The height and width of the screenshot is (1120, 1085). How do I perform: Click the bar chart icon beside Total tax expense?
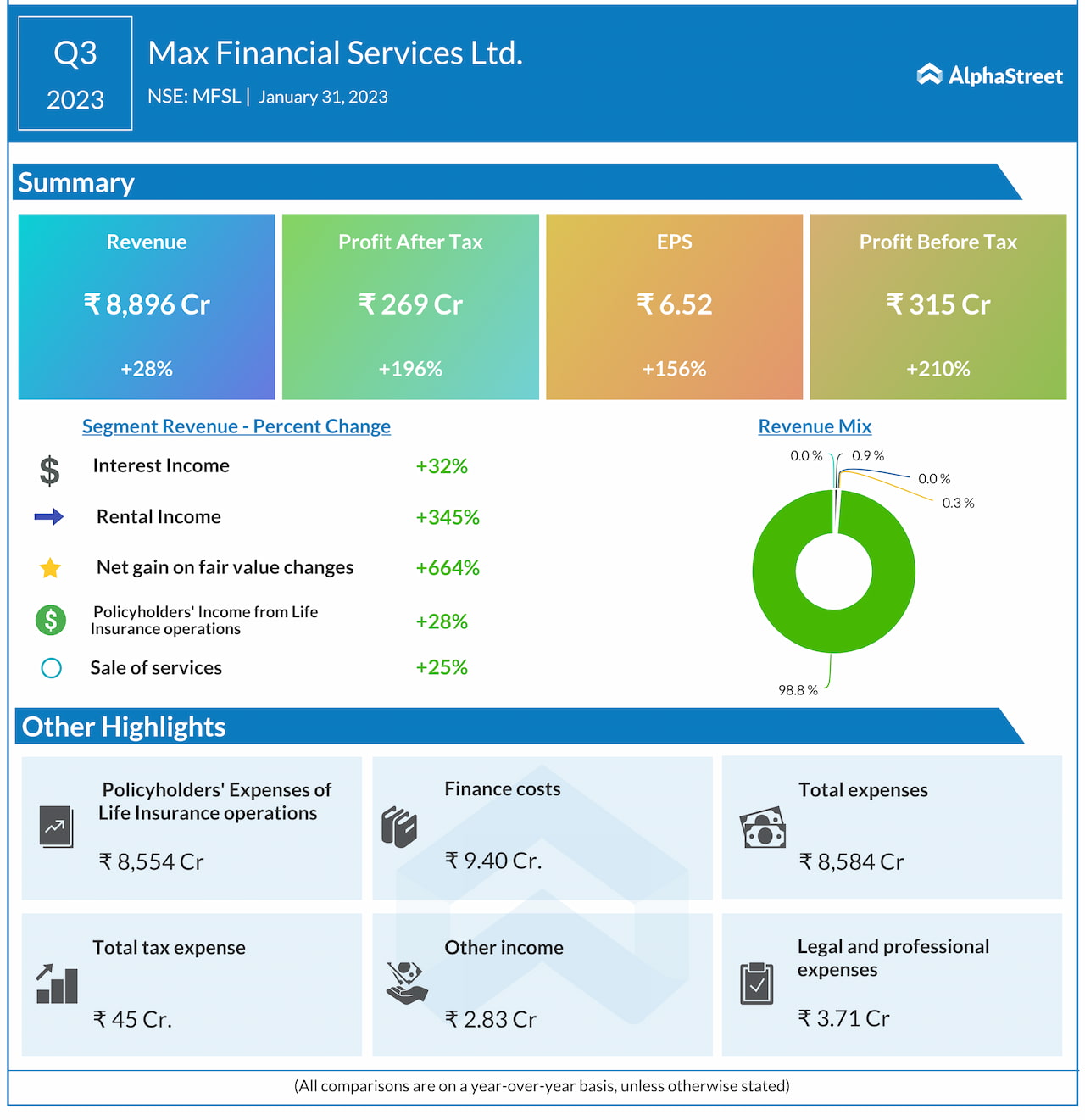57,984
